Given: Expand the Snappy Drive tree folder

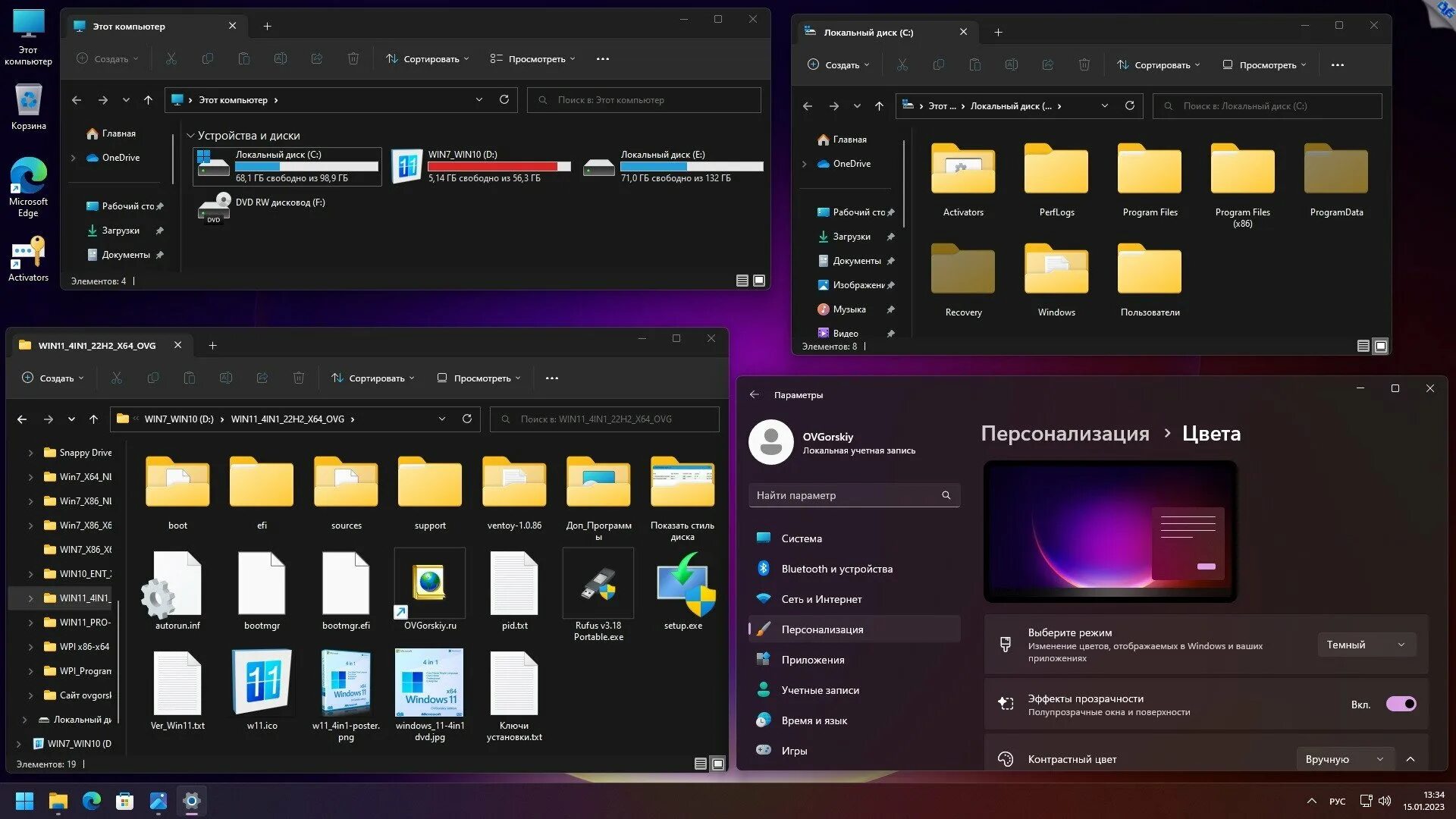Looking at the screenshot, I should tap(30, 453).
